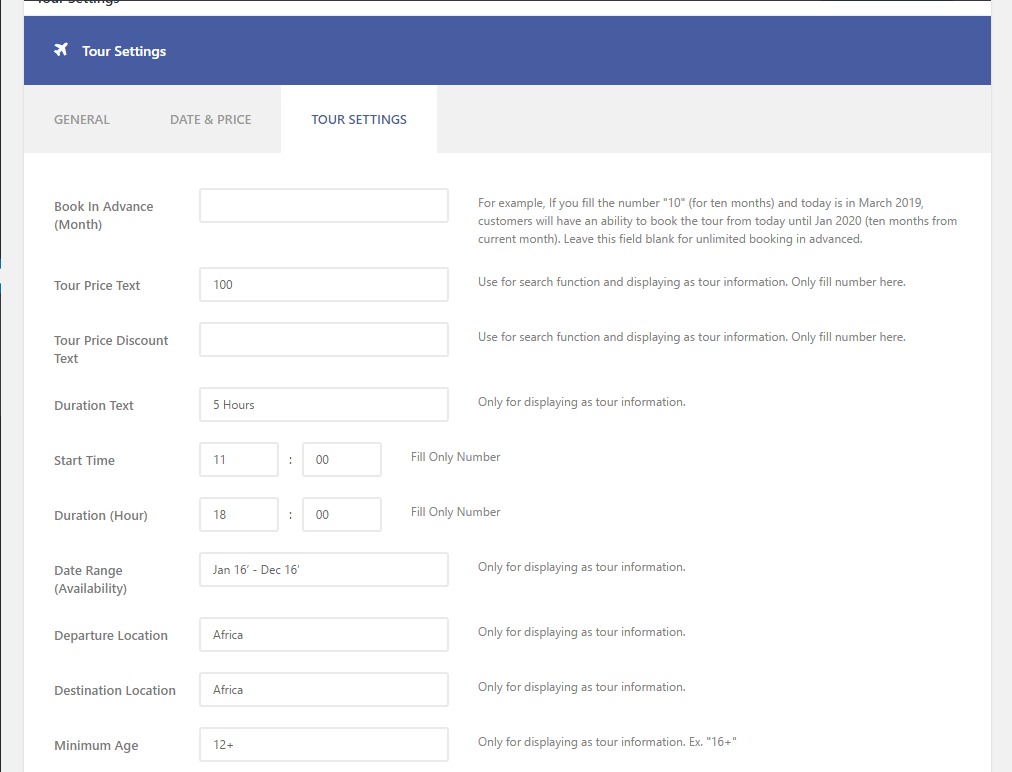Click the Departure Location field
1012x772 pixels.
324,635
